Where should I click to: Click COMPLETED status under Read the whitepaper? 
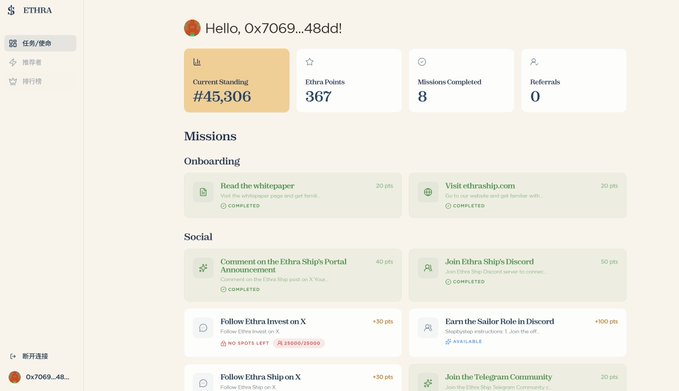pyautogui.click(x=240, y=206)
